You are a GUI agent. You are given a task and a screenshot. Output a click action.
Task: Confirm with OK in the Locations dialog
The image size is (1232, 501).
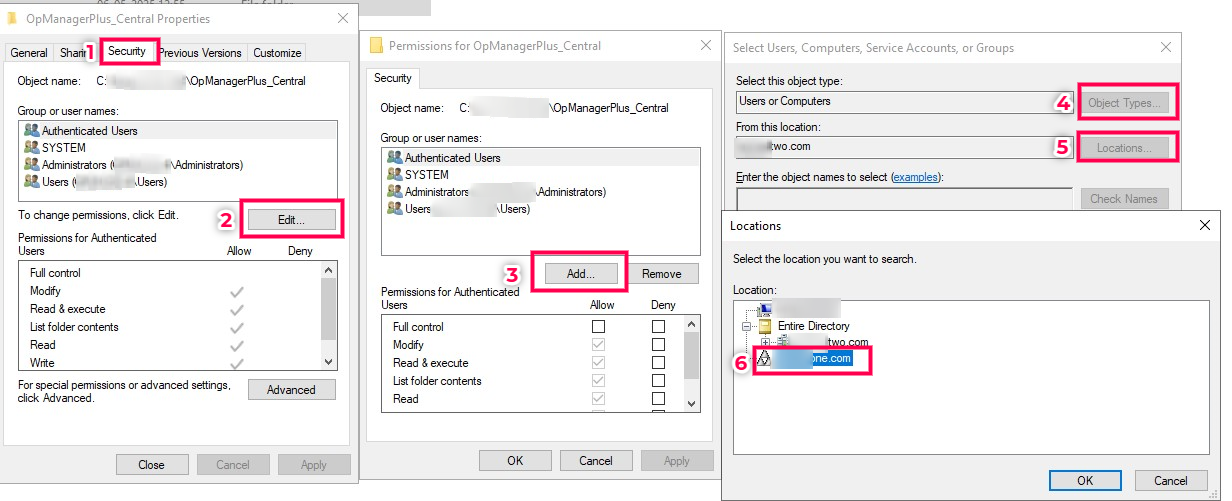point(1085,480)
